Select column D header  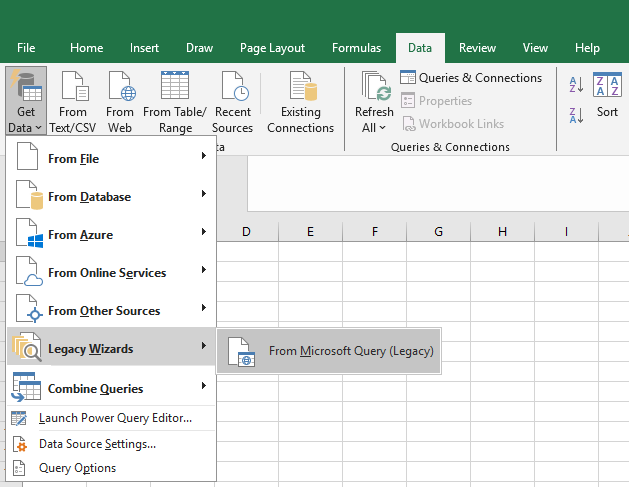point(246,232)
